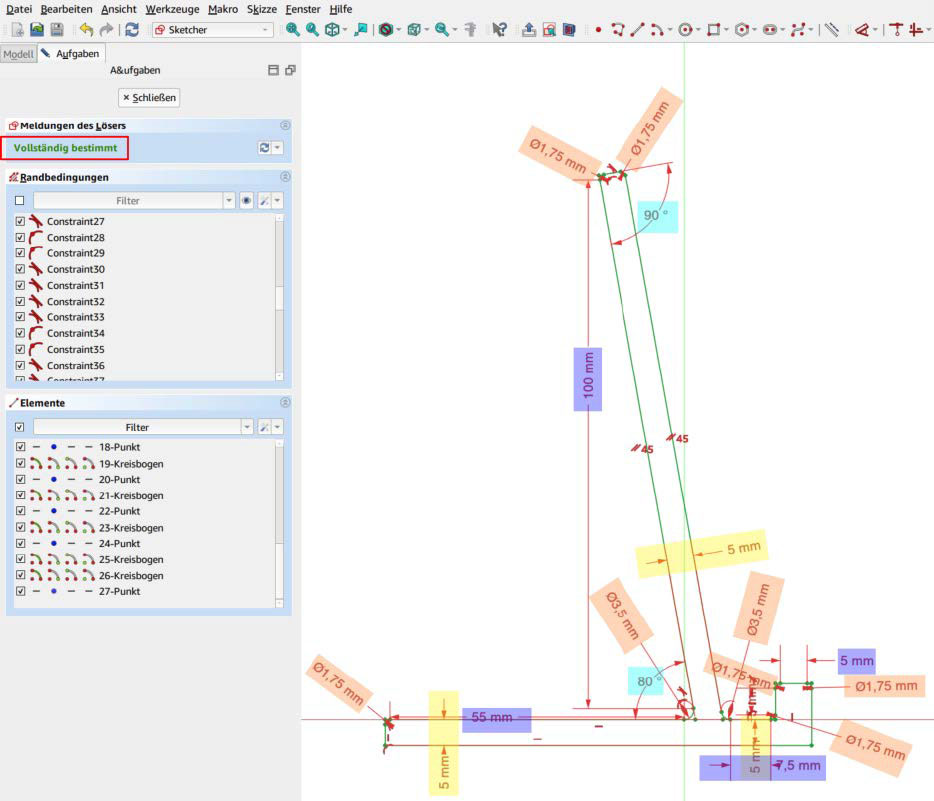Click the Vollständig bestimmt solver message
The image size is (934, 801).
64,148
